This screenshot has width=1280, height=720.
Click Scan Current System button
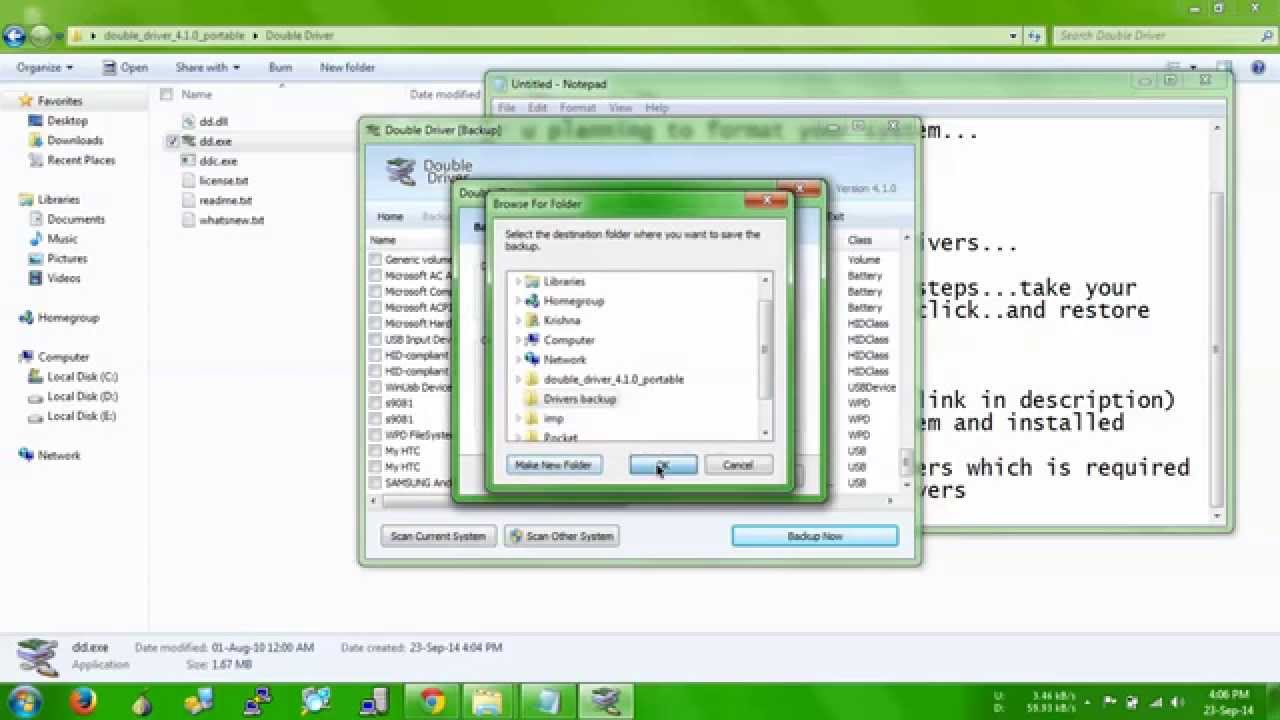click(x=438, y=536)
